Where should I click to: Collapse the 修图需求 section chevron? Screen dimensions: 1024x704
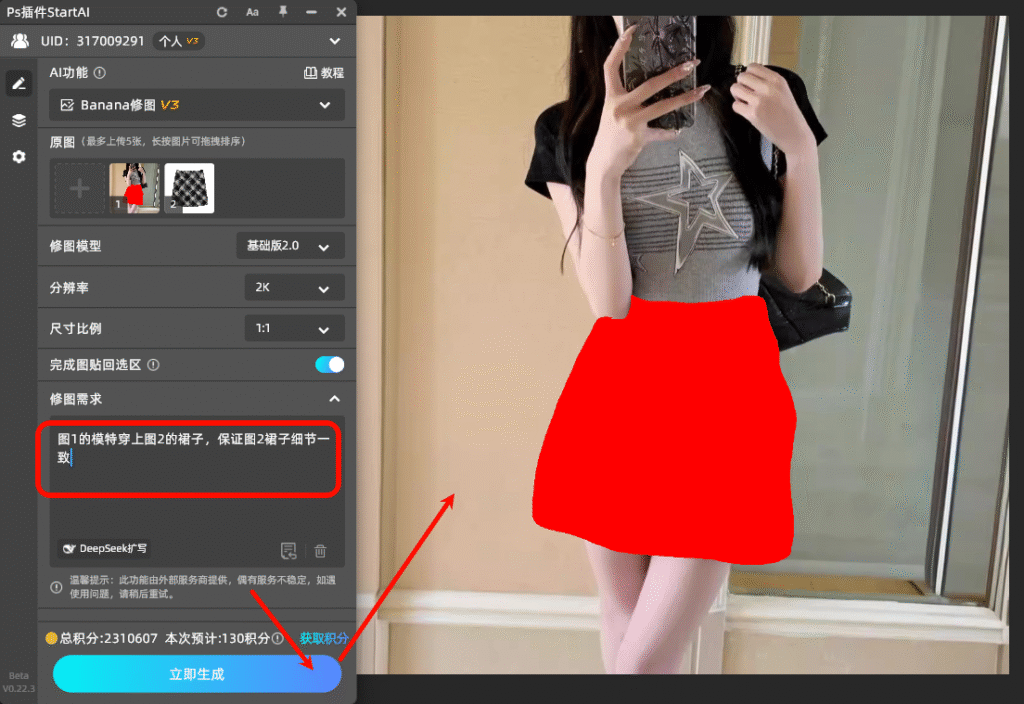pyautogui.click(x=334, y=399)
